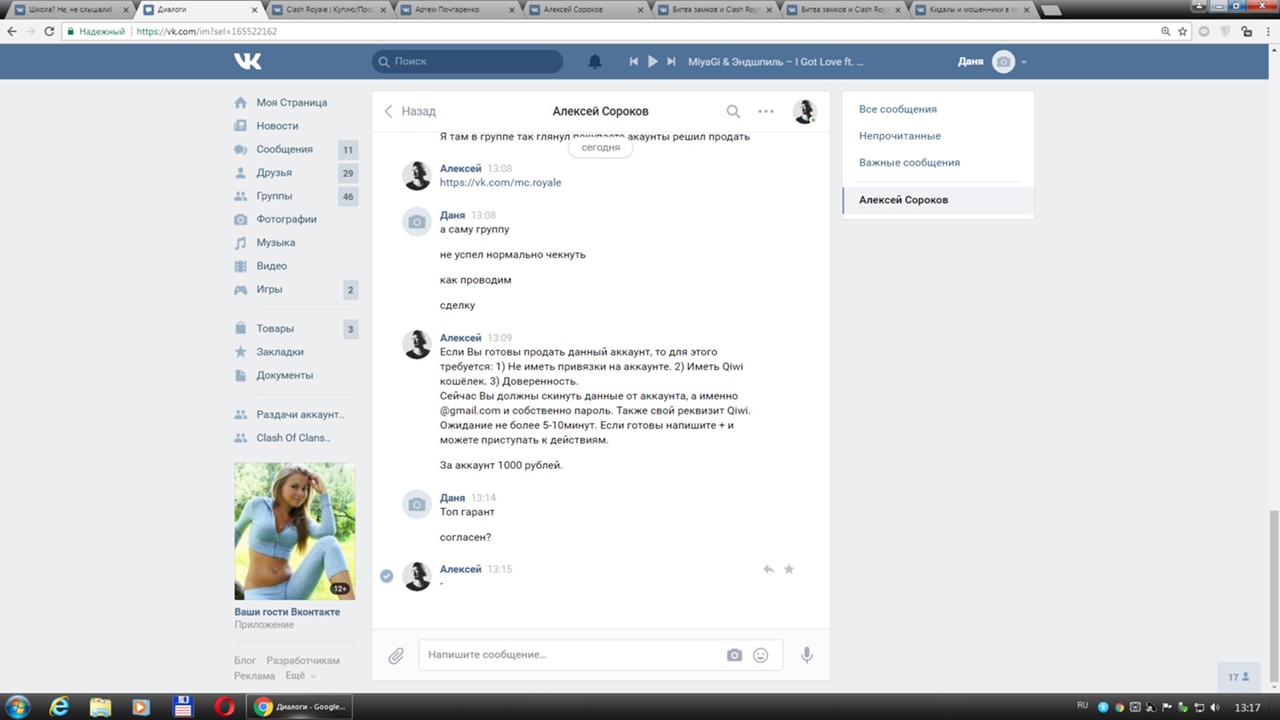Open the three-dot conversation actions menu
The image size is (1280, 720).
(x=766, y=112)
